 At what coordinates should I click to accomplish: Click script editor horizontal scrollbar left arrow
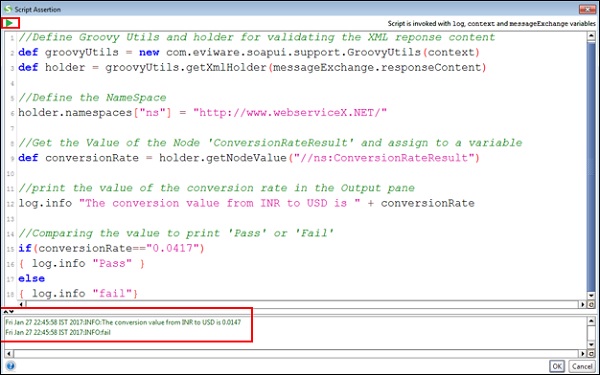point(21,305)
